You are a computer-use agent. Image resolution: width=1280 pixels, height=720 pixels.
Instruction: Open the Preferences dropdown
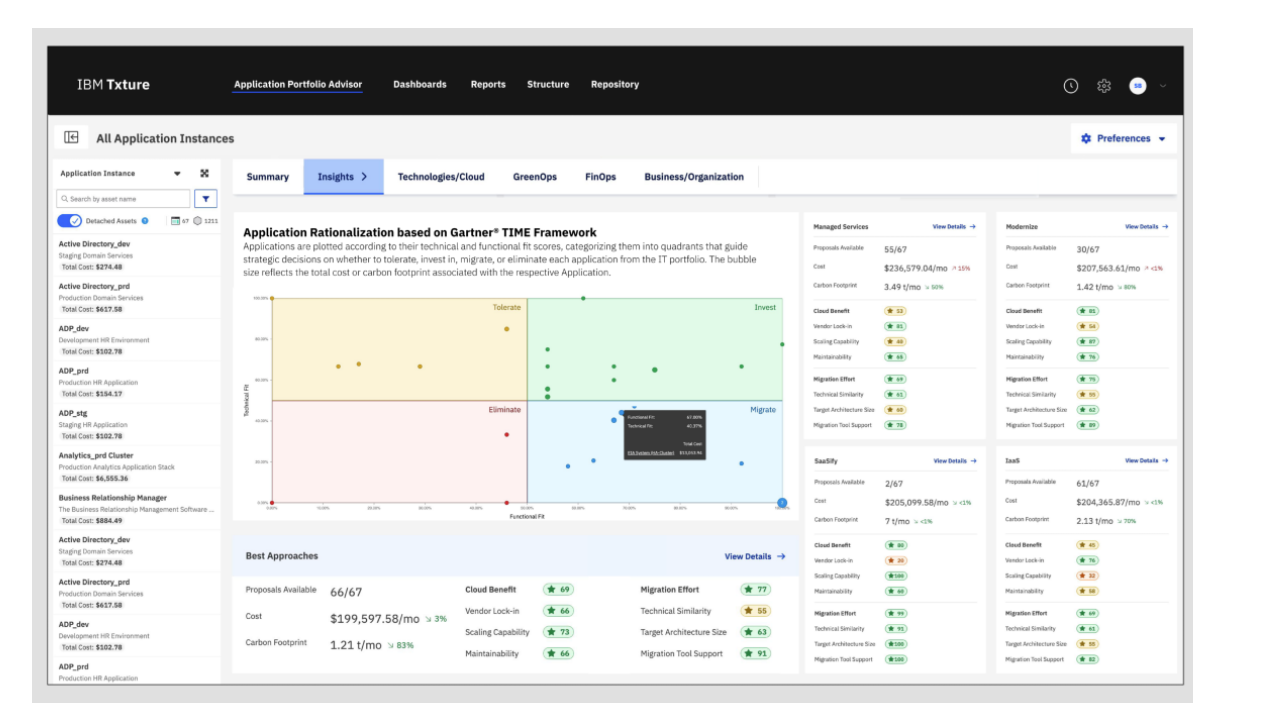[1123, 138]
